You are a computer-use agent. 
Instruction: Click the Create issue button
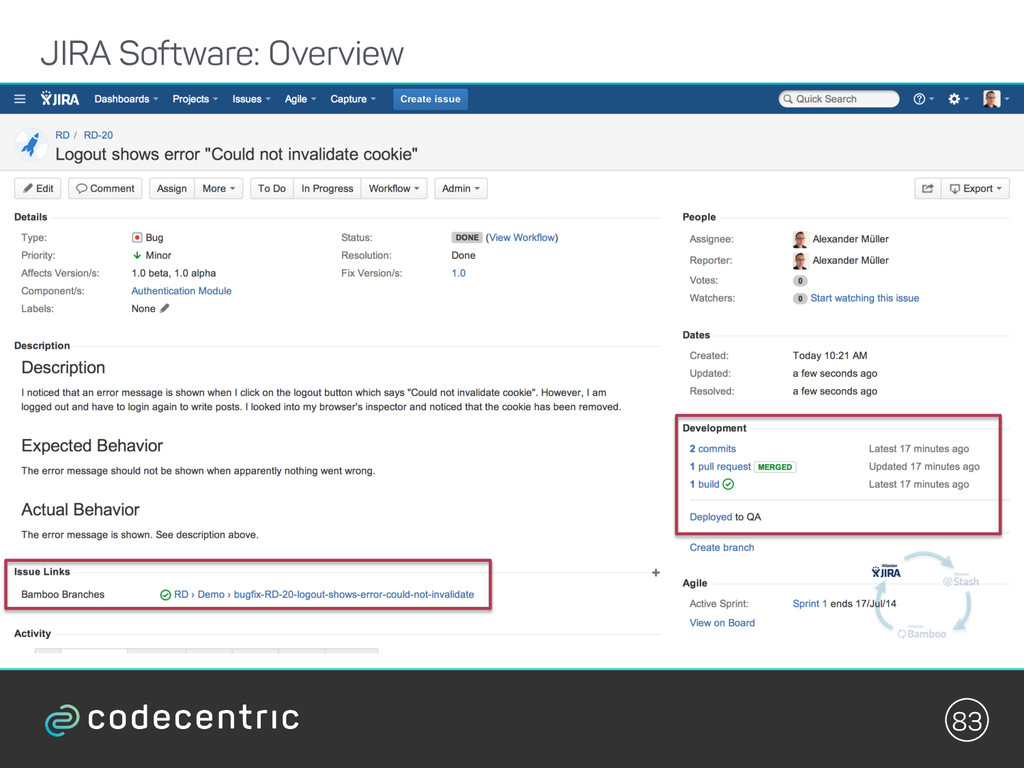pyautogui.click(x=430, y=99)
